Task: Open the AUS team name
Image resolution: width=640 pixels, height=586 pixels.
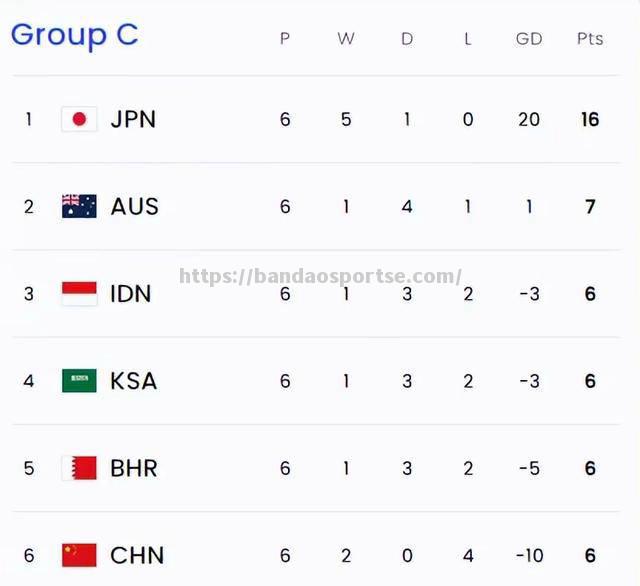Action: (x=134, y=206)
